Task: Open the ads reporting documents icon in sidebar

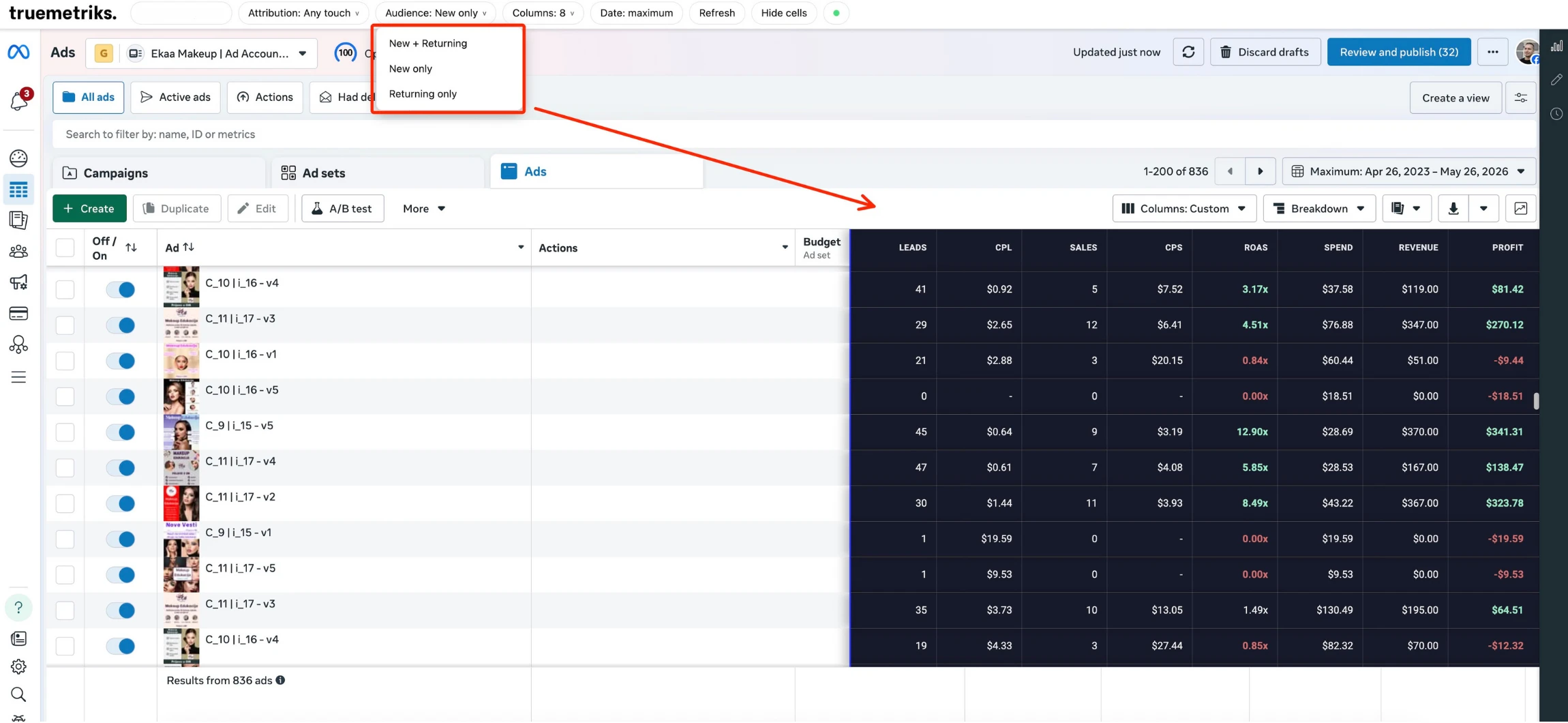Action: [18, 220]
